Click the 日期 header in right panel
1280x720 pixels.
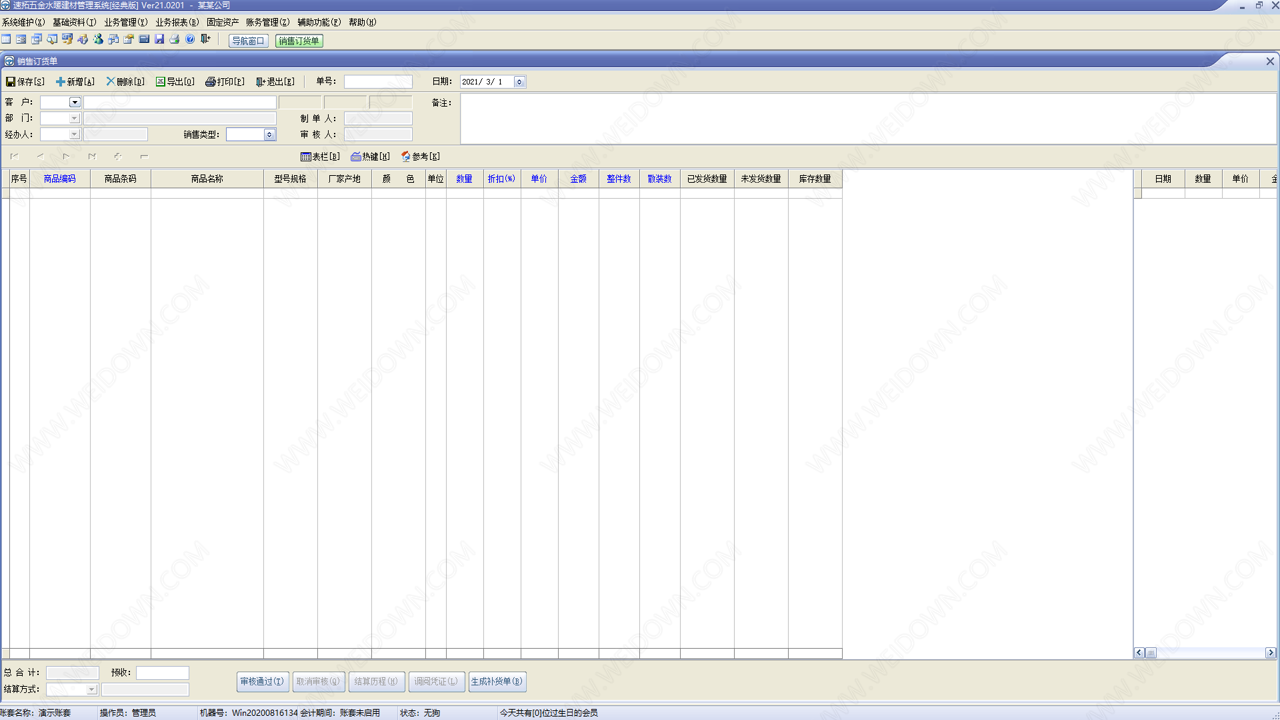[x=1163, y=179]
